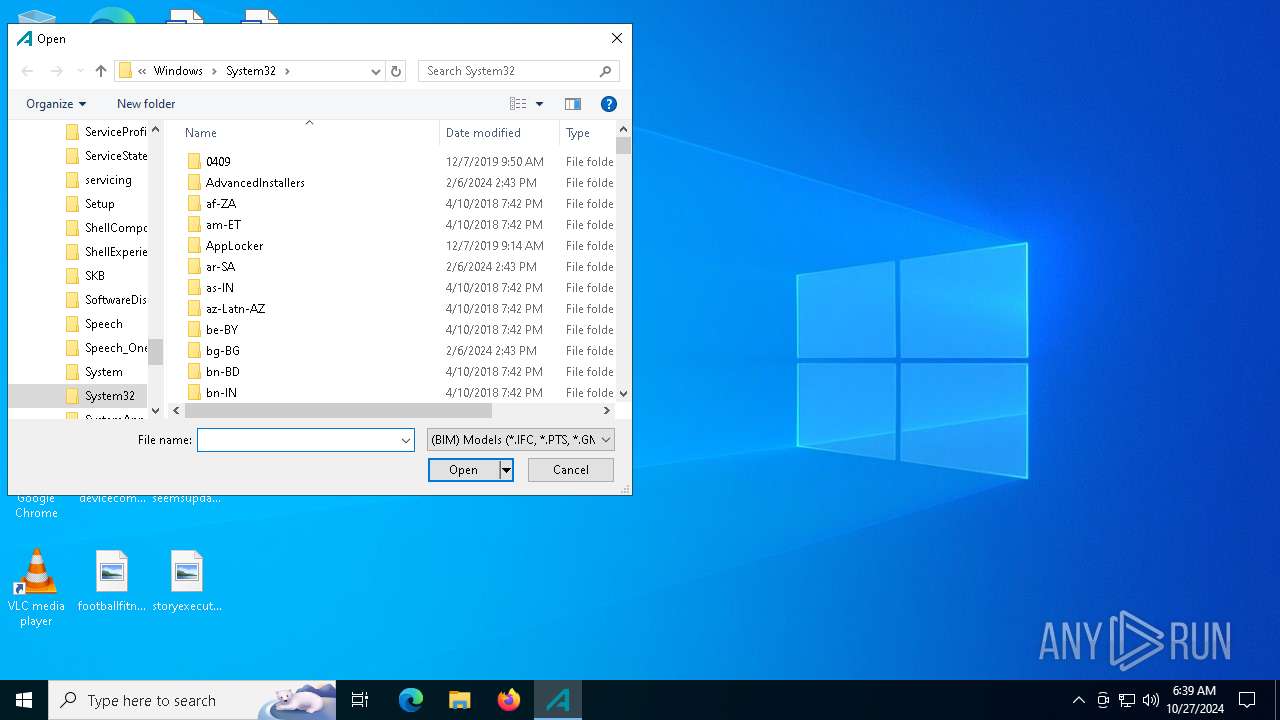Viewport: 1280px width, 720px height.
Task: Select System32 in the address breadcrumb
Action: (251, 71)
